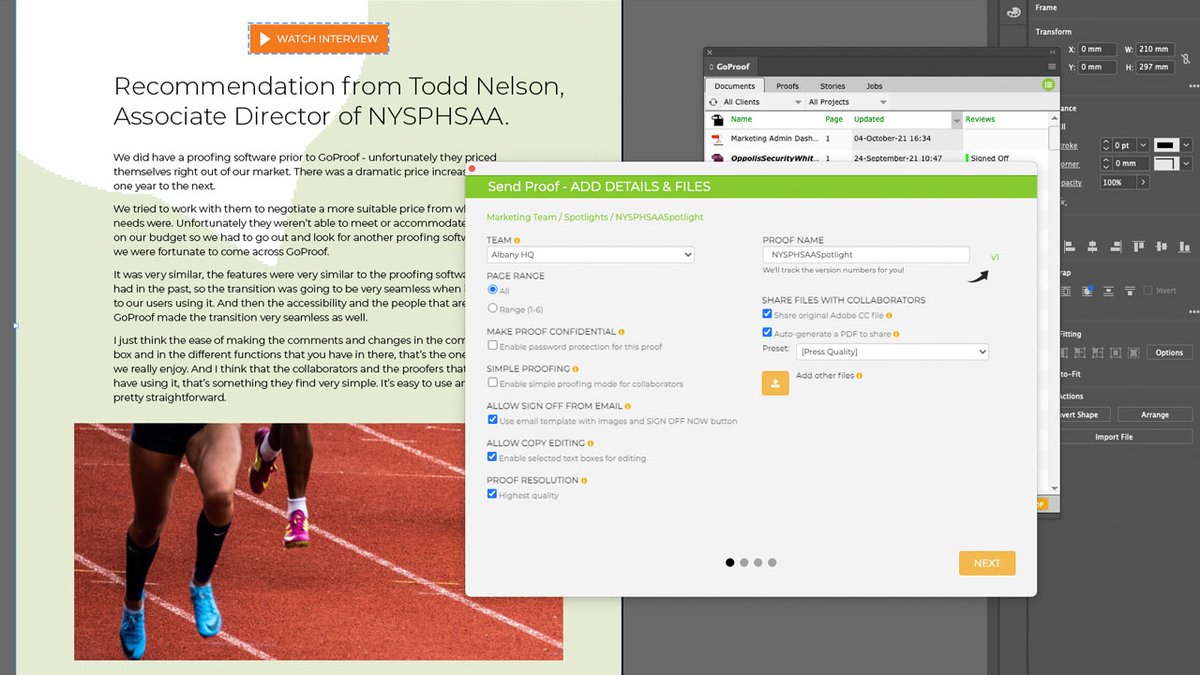Image resolution: width=1200 pixels, height=675 pixels.
Task: Toggle enable selected text boxes for editing
Action: (x=492, y=457)
